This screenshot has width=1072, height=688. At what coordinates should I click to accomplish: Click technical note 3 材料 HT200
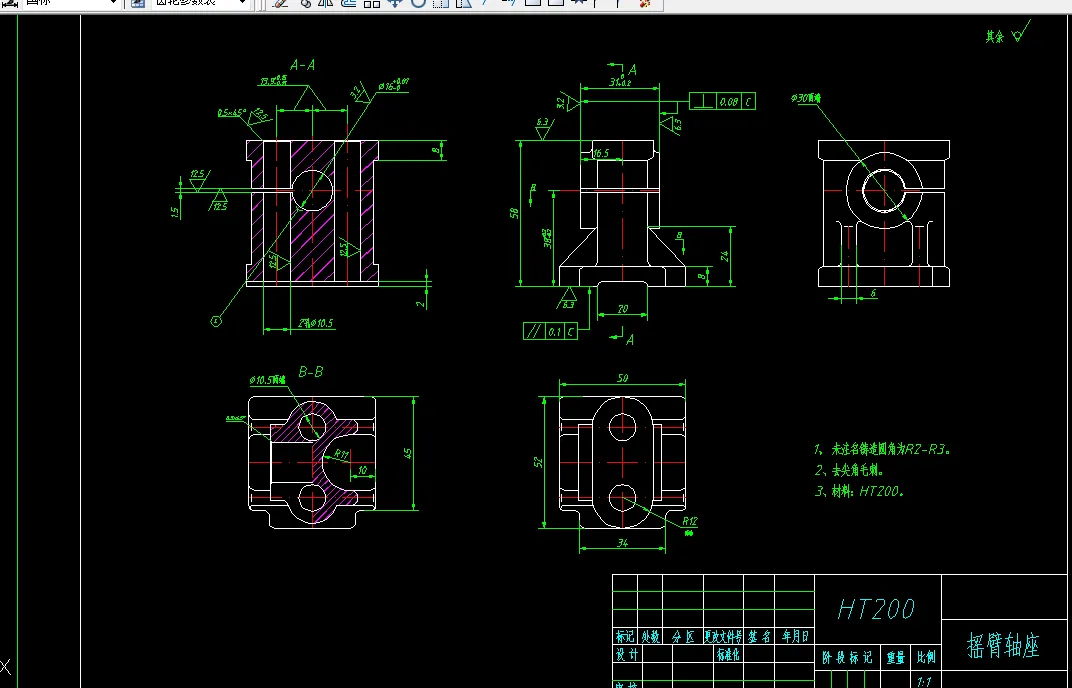(859, 491)
